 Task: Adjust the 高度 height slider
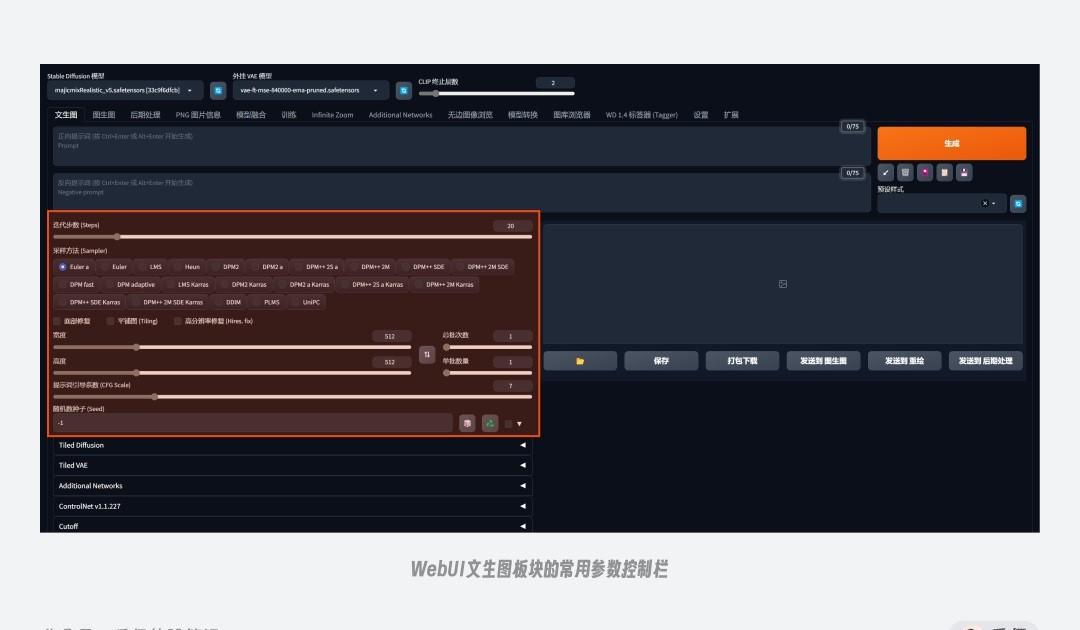232,372
